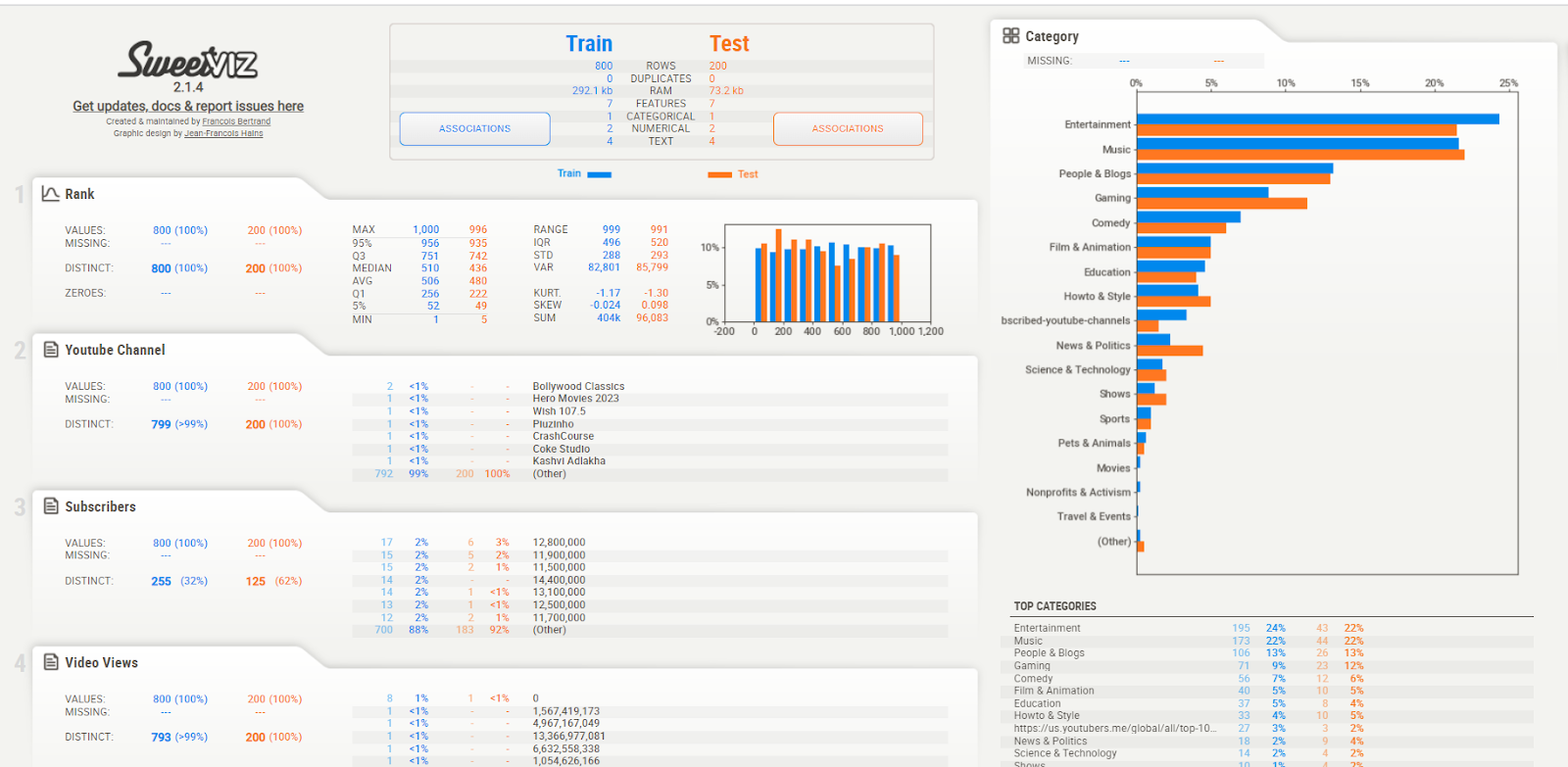Open the Jean-Francois Hains link
1568x767 pixels.
coord(223,133)
